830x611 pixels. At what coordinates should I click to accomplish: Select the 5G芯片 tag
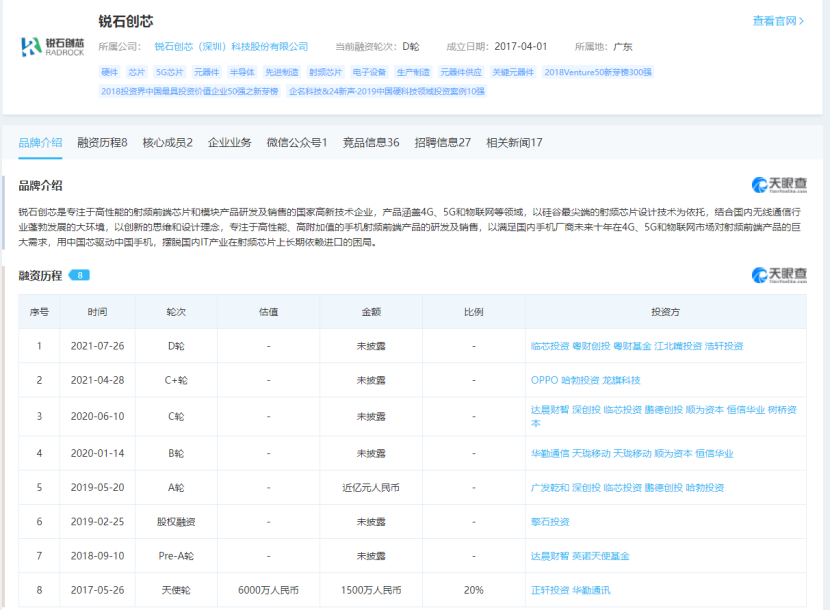pyautogui.click(x=169, y=72)
